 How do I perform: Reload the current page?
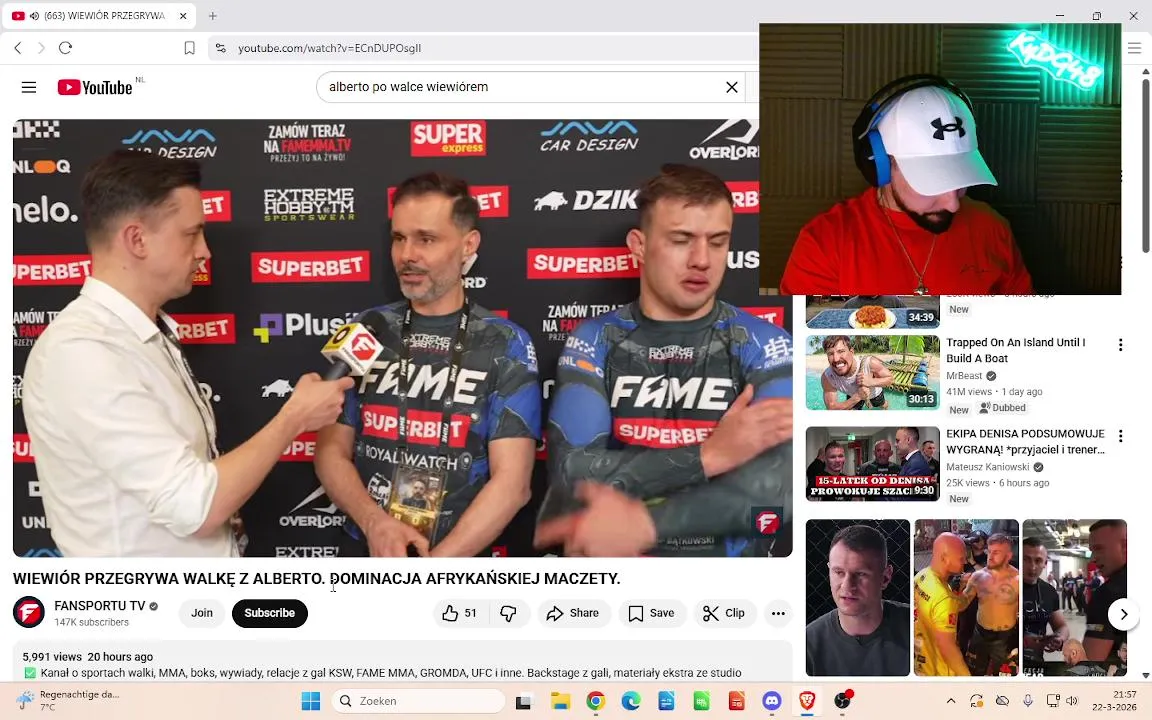pos(65,48)
